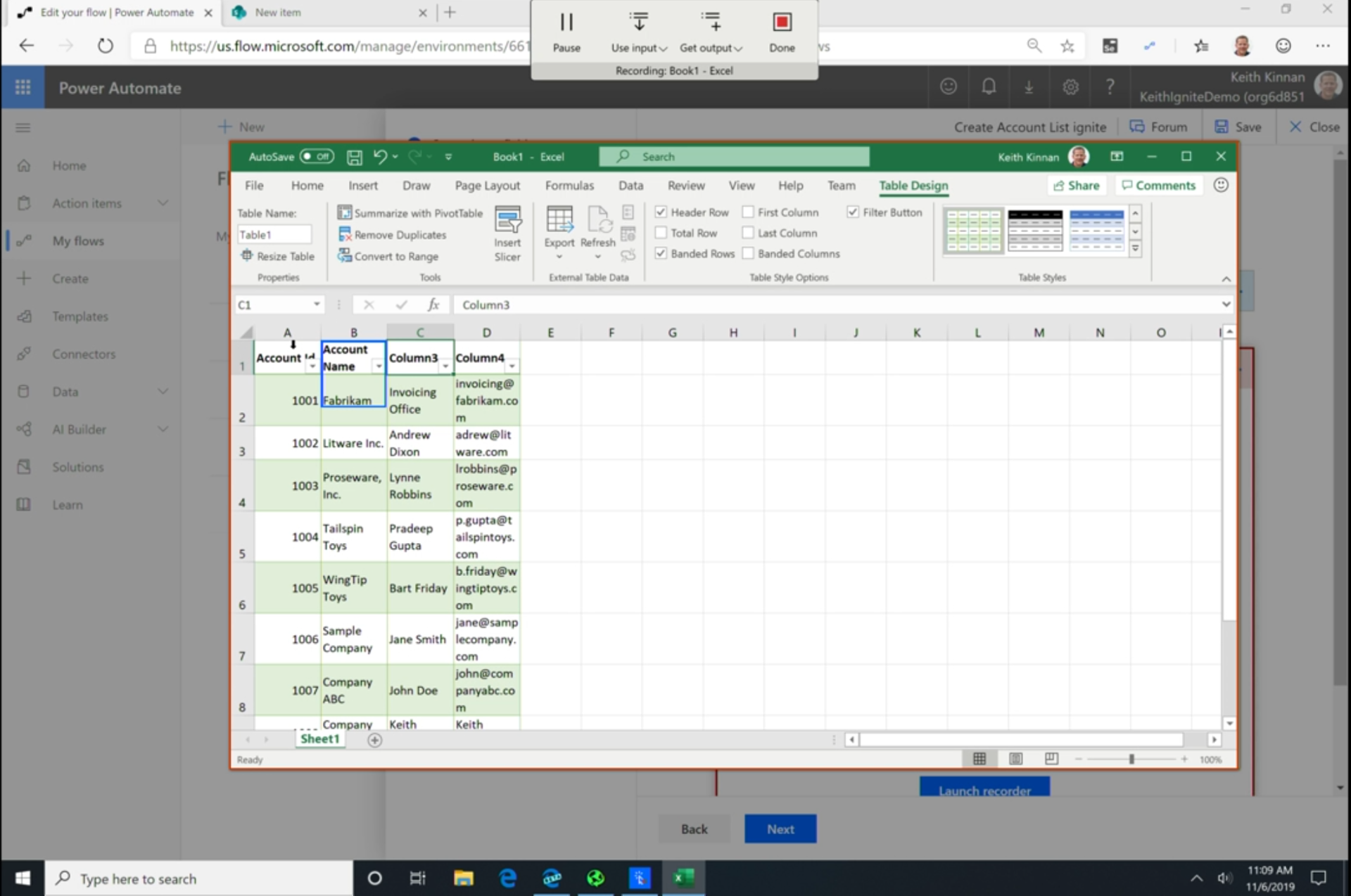Click the Table Name input field
The width and height of the screenshot is (1351, 896).
click(274, 234)
